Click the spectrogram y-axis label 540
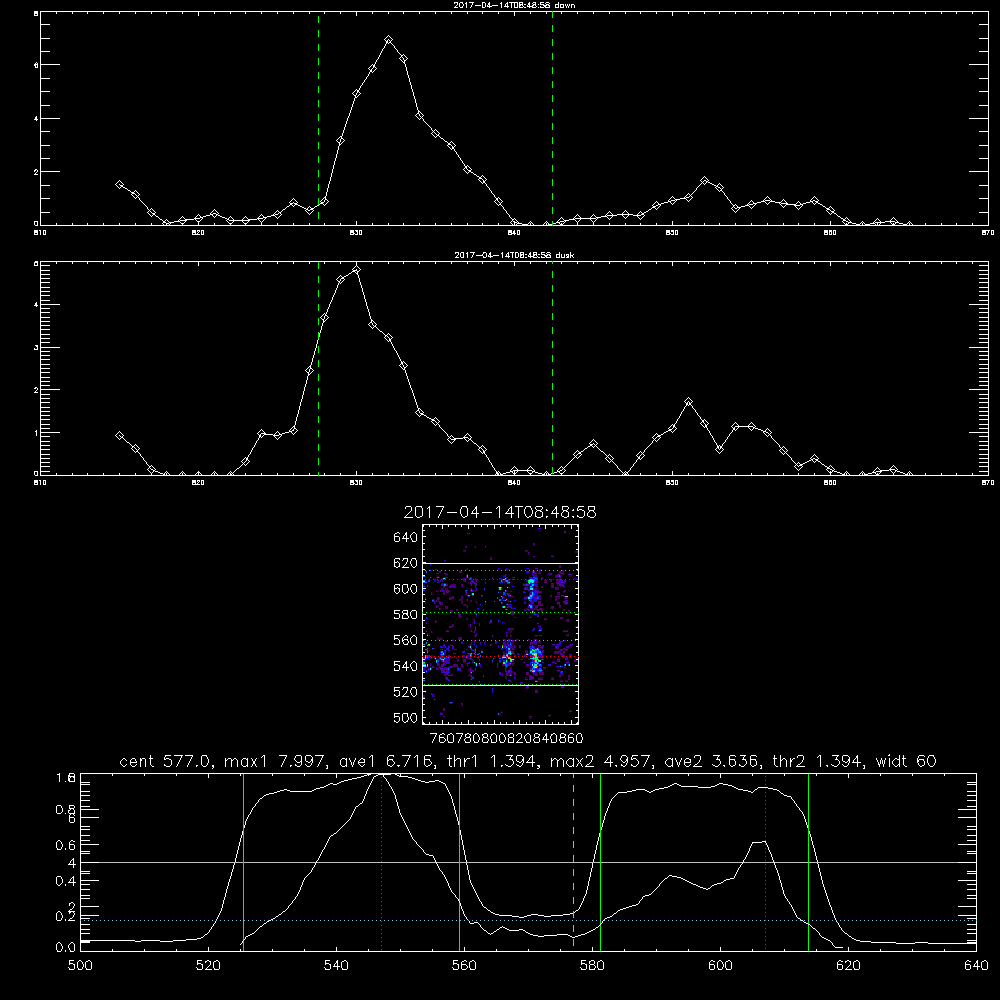Viewport: 1000px width, 1000px height. [406, 666]
